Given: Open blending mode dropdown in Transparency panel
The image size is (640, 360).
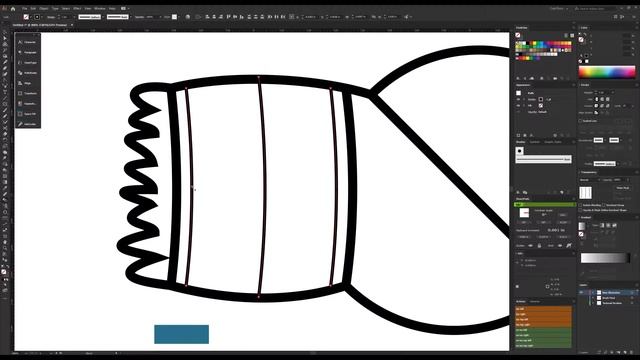Looking at the screenshot, I should [x=589, y=180].
